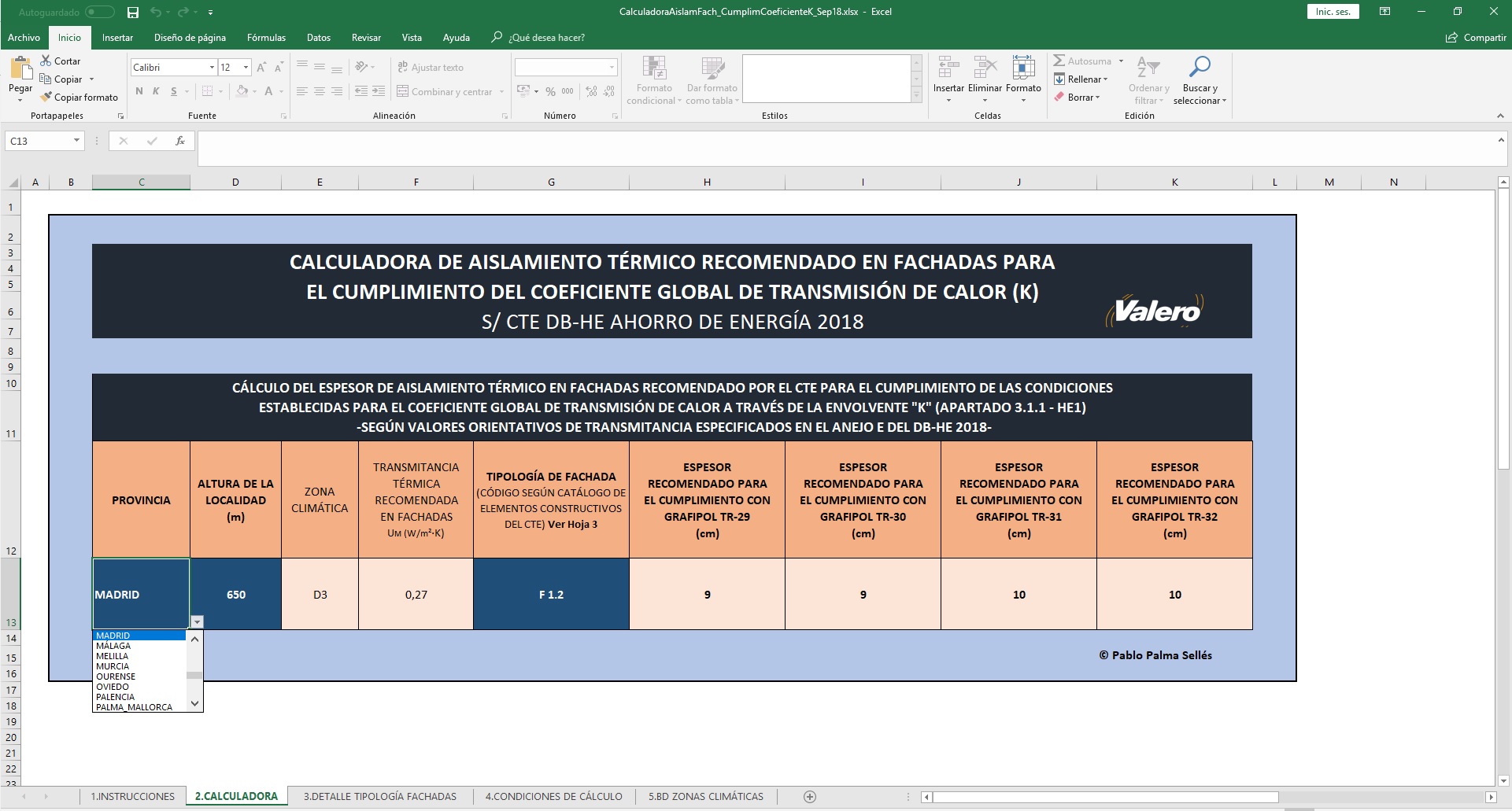1512x811 pixels.
Task: Click the Undo arrow icon
Action: [x=156, y=12]
